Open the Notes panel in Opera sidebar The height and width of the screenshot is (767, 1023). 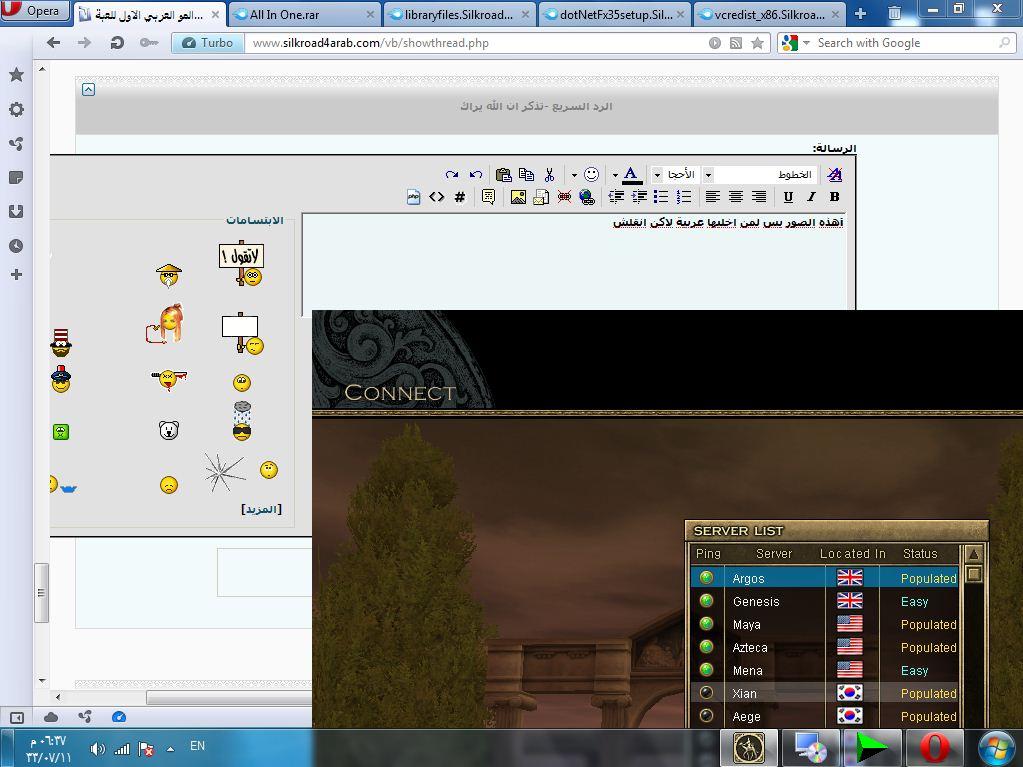pyautogui.click(x=16, y=177)
